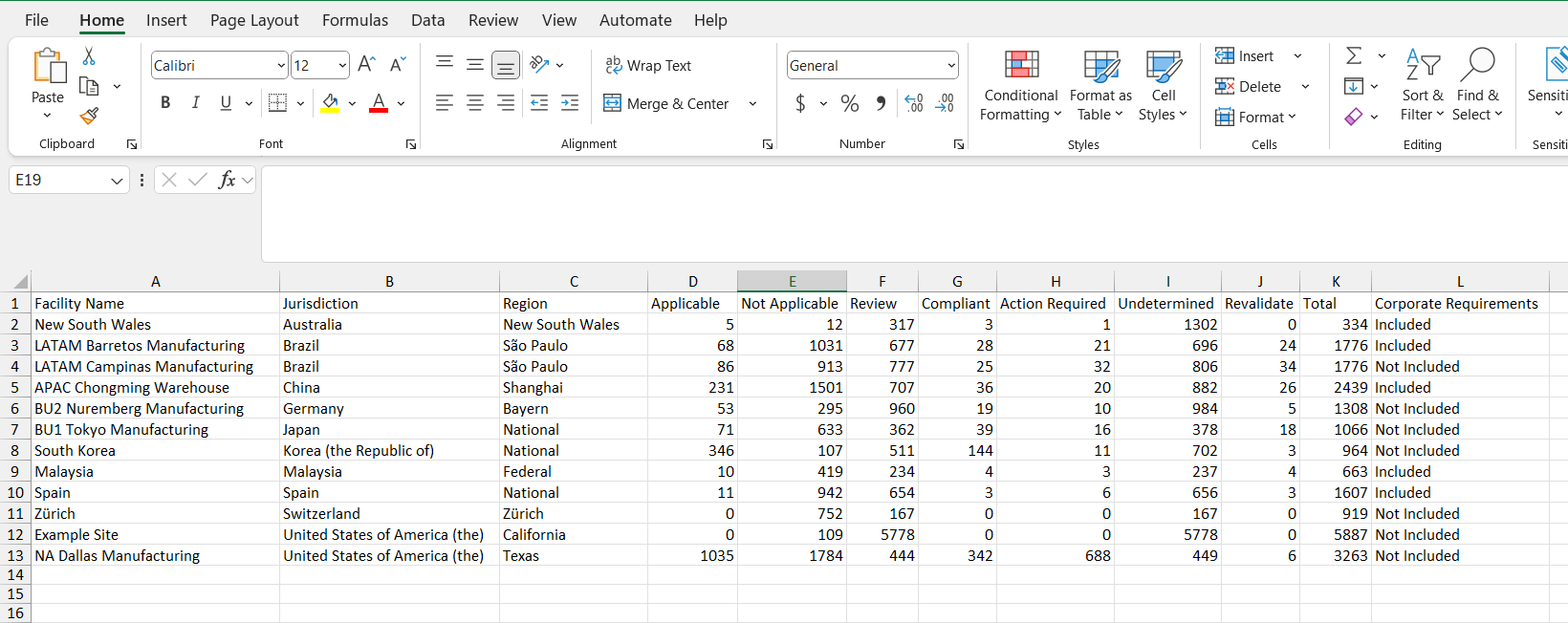Open the Calibri font name dropdown

click(281, 66)
